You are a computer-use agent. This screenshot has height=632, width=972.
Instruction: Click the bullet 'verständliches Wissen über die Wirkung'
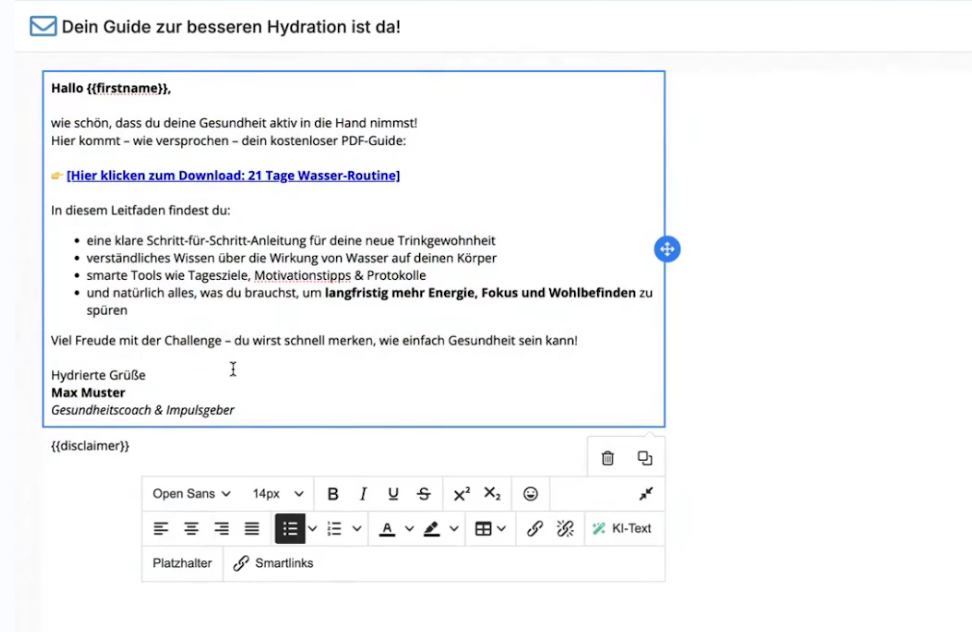tap(291, 258)
